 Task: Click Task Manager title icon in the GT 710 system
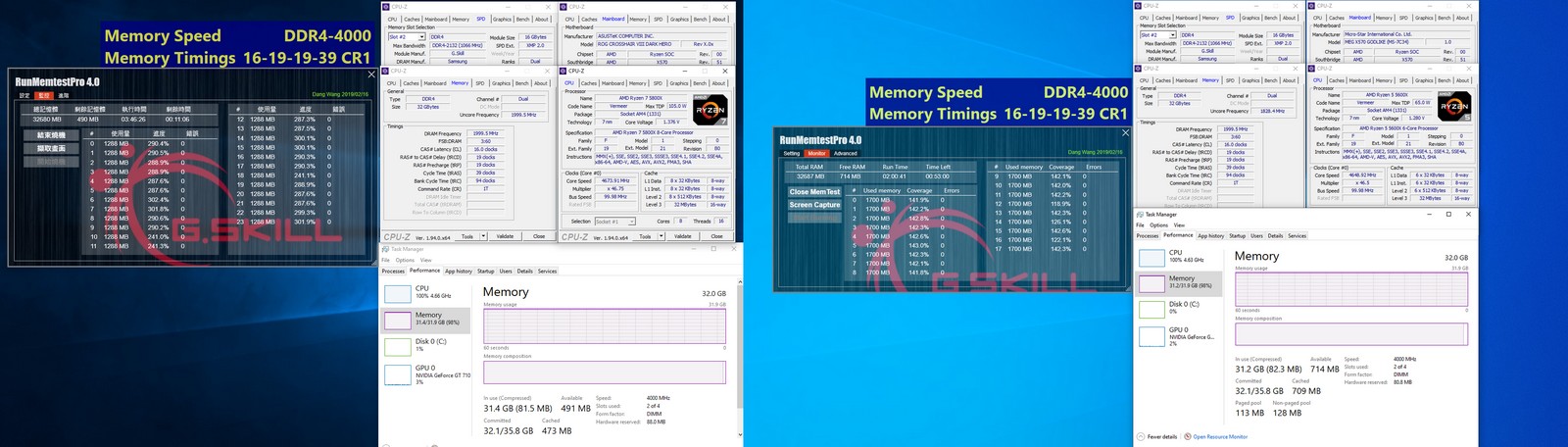pos(386,250)
